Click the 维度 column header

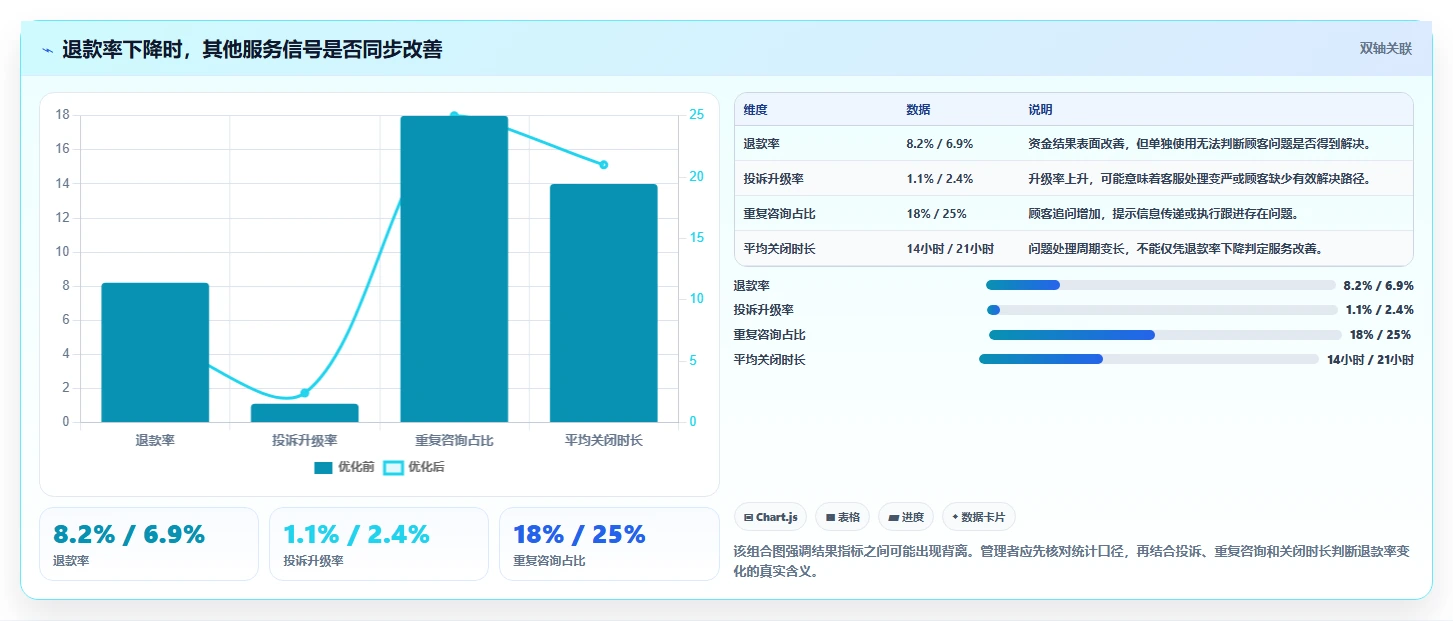click(x=755, y=110)
